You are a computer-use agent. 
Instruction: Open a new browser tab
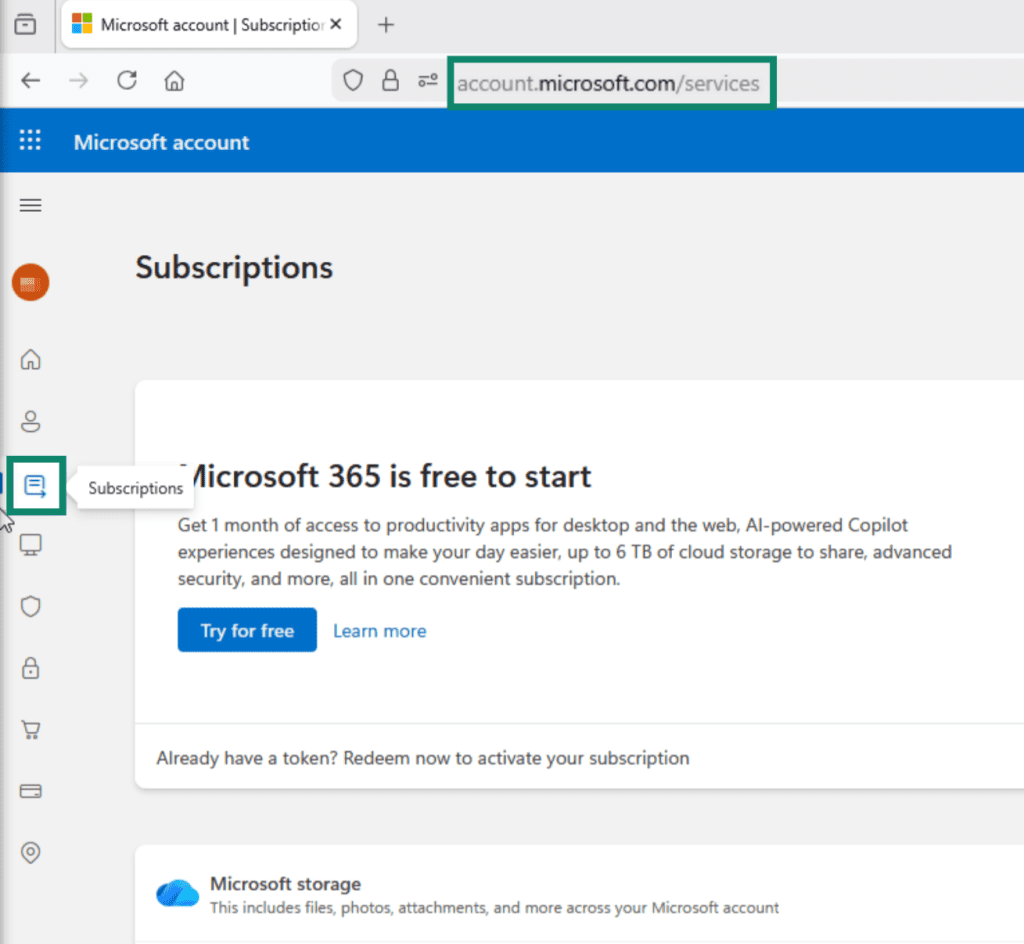pyautogui.click(x=386, y=25)
